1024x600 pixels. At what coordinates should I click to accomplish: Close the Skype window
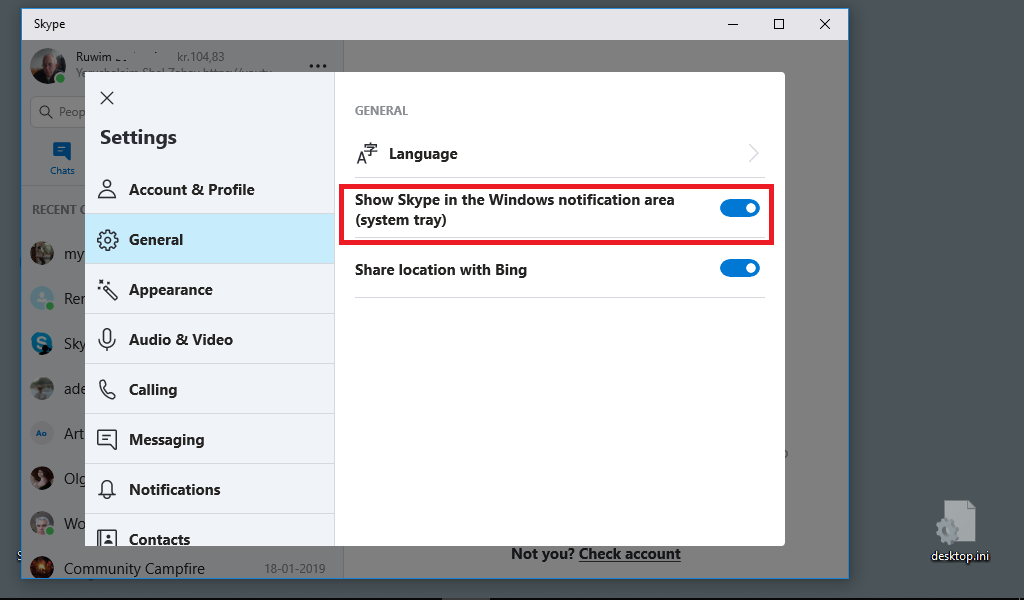click(825, 24)
